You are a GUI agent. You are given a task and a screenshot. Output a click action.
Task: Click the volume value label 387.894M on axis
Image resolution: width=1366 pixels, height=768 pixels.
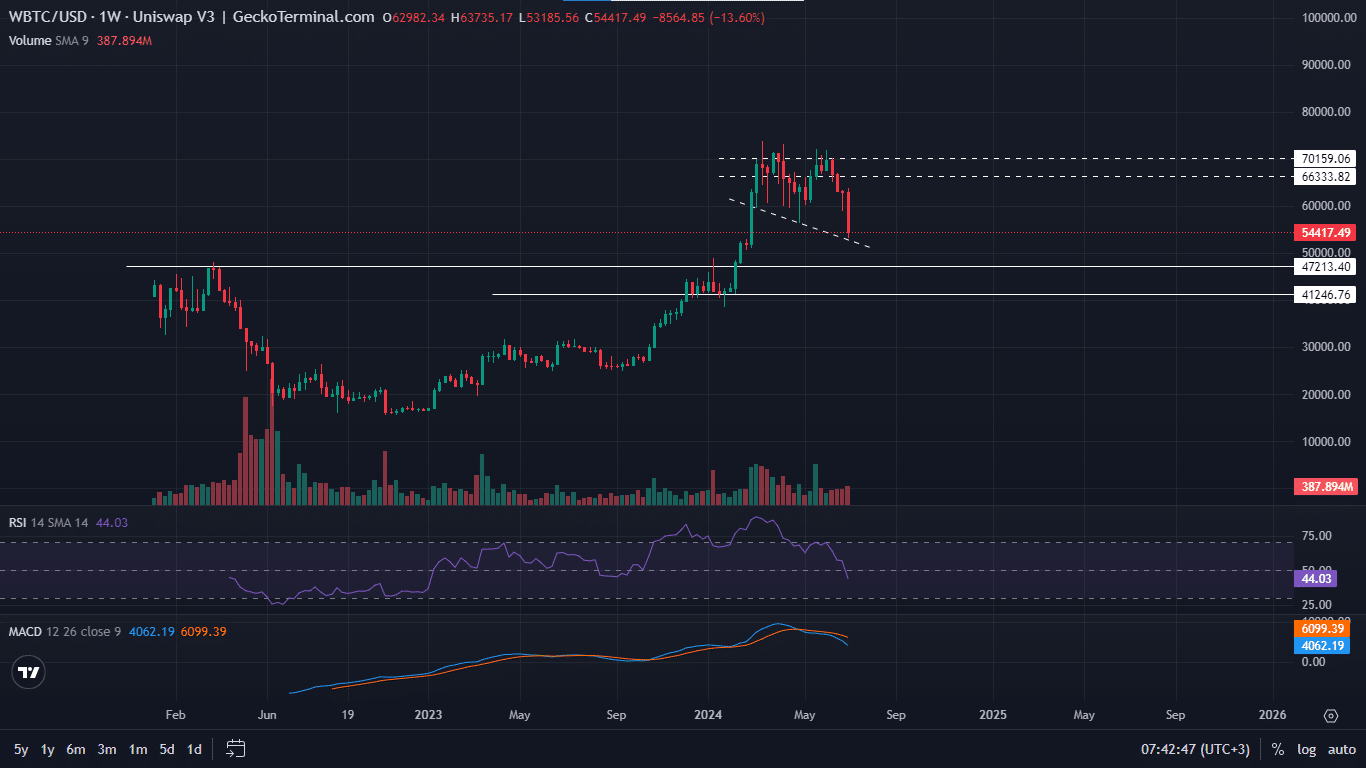(1324, 487)
